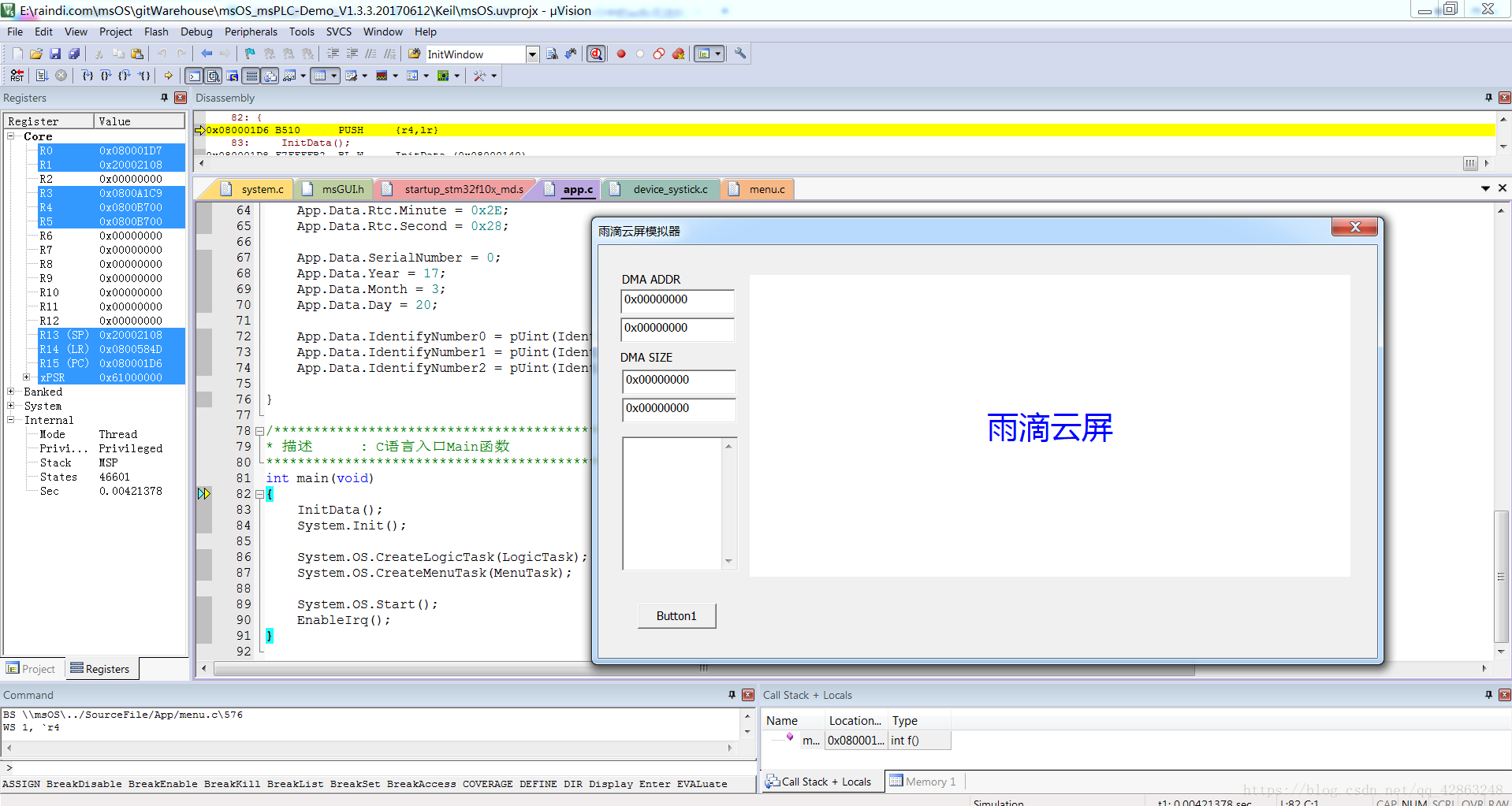The image size is (1512, 806).
Task: Open Configuration wrench icon
Action: [x=740, y=54]
